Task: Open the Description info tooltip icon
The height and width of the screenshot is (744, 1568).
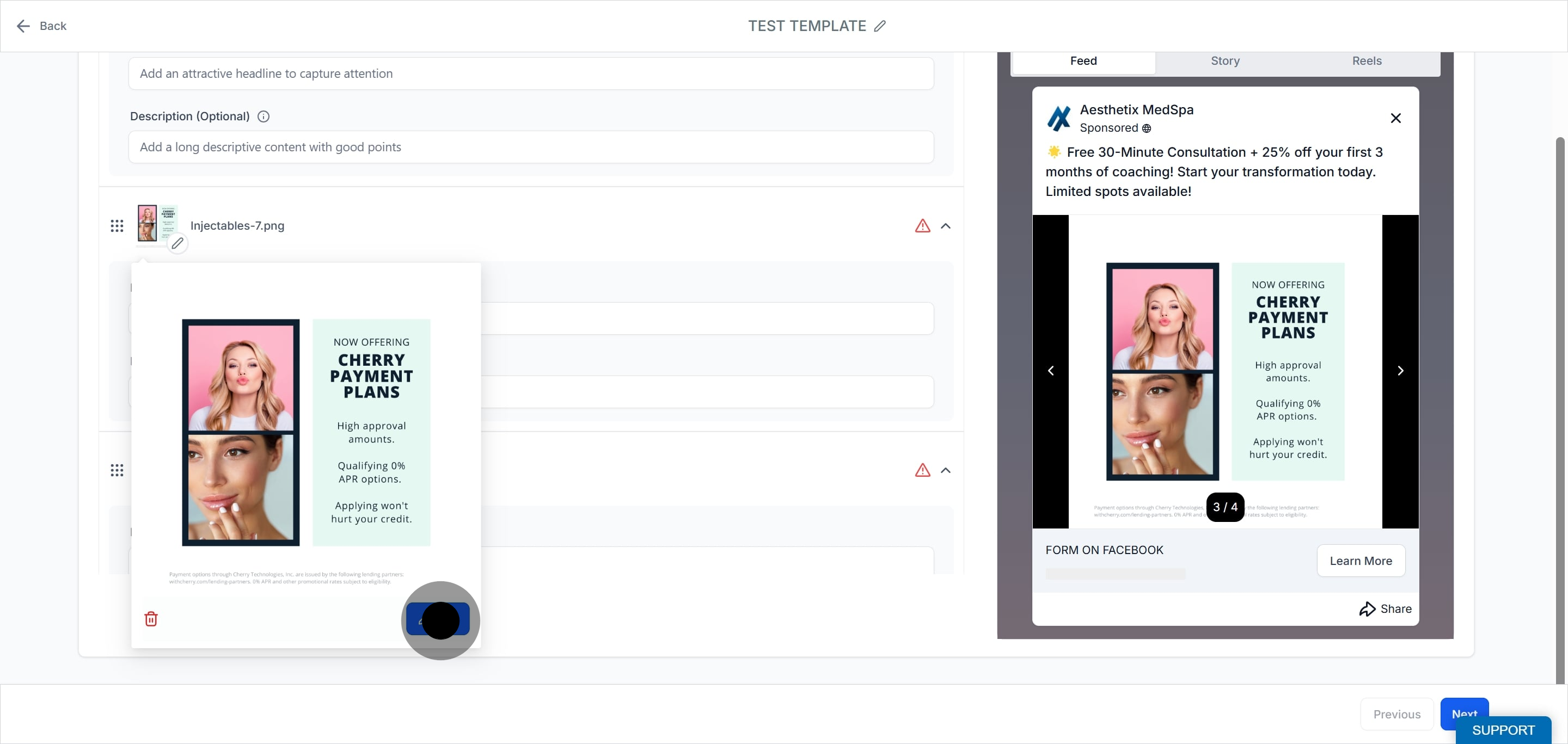Action: 264,117
